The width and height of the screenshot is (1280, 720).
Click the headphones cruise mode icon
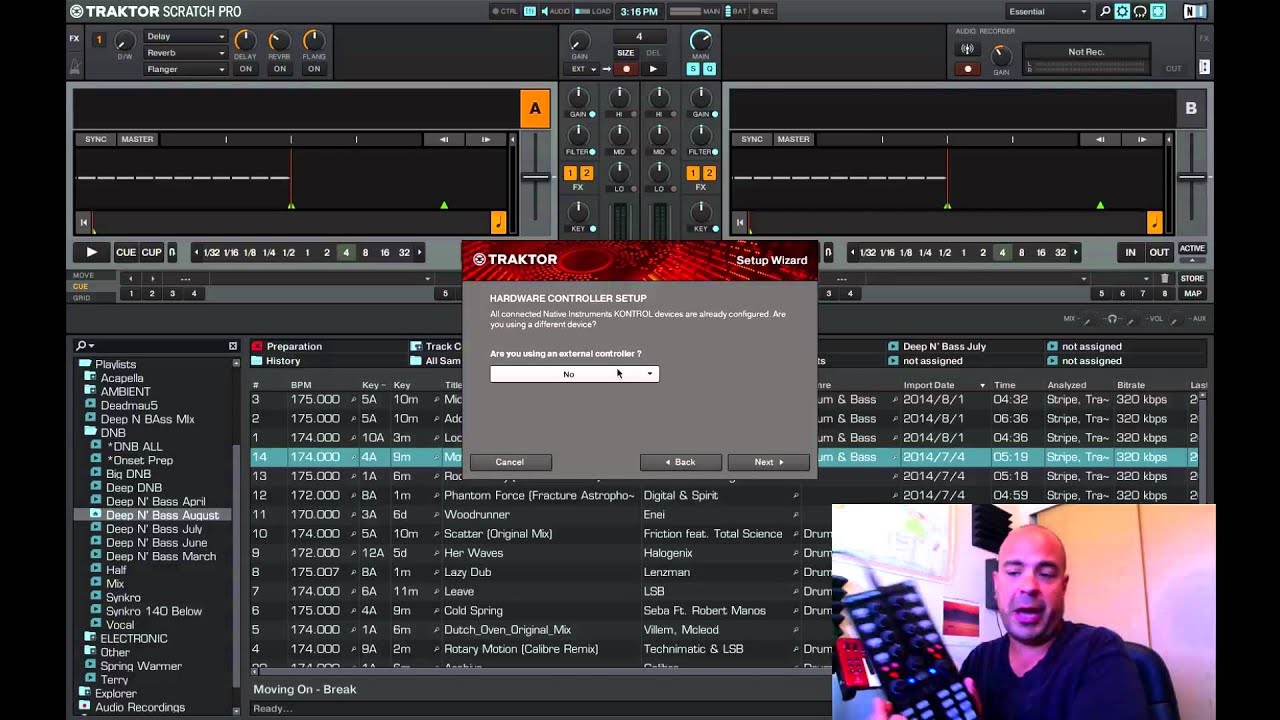tap(1140, 12)
